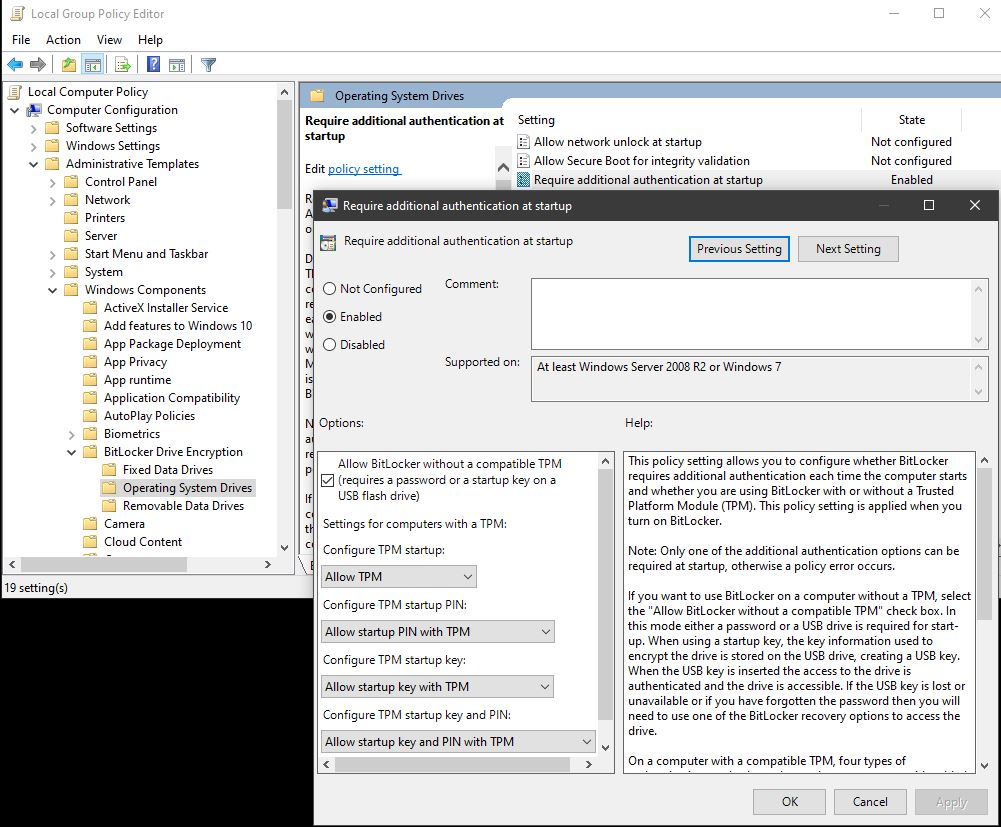Viewport: 1001px width, 827px height.
Task: Click the Filter funnel toolbar icon
Action: (208, 64)
